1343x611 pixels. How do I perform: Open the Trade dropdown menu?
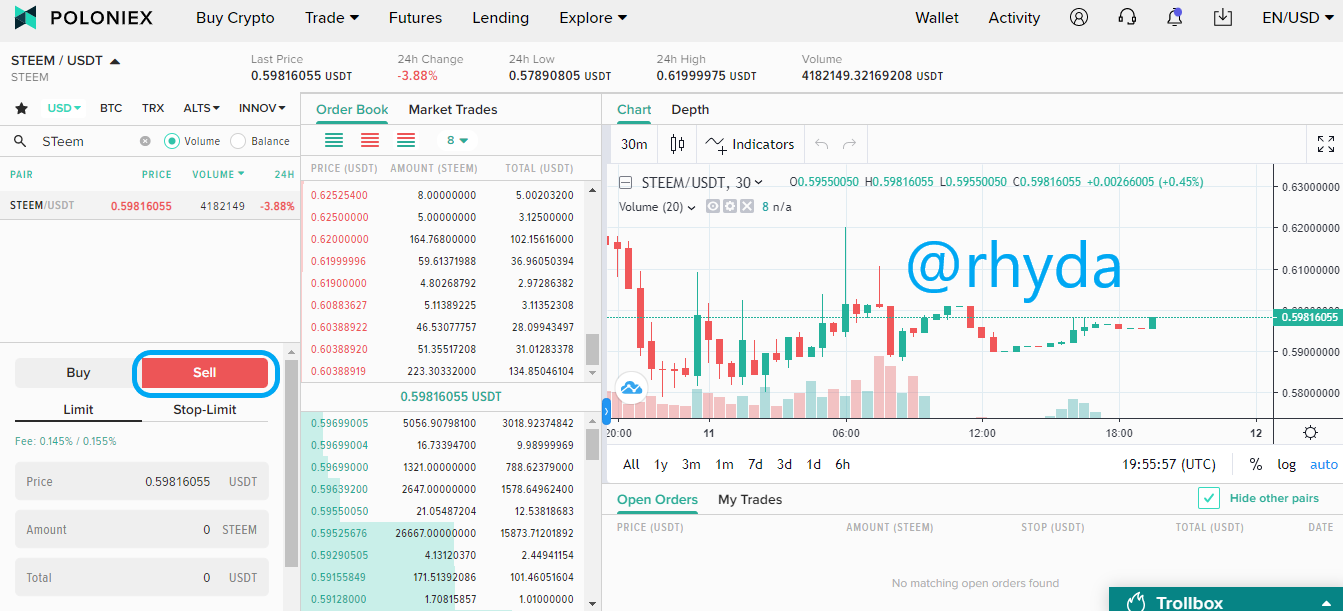tap(332, 18)
